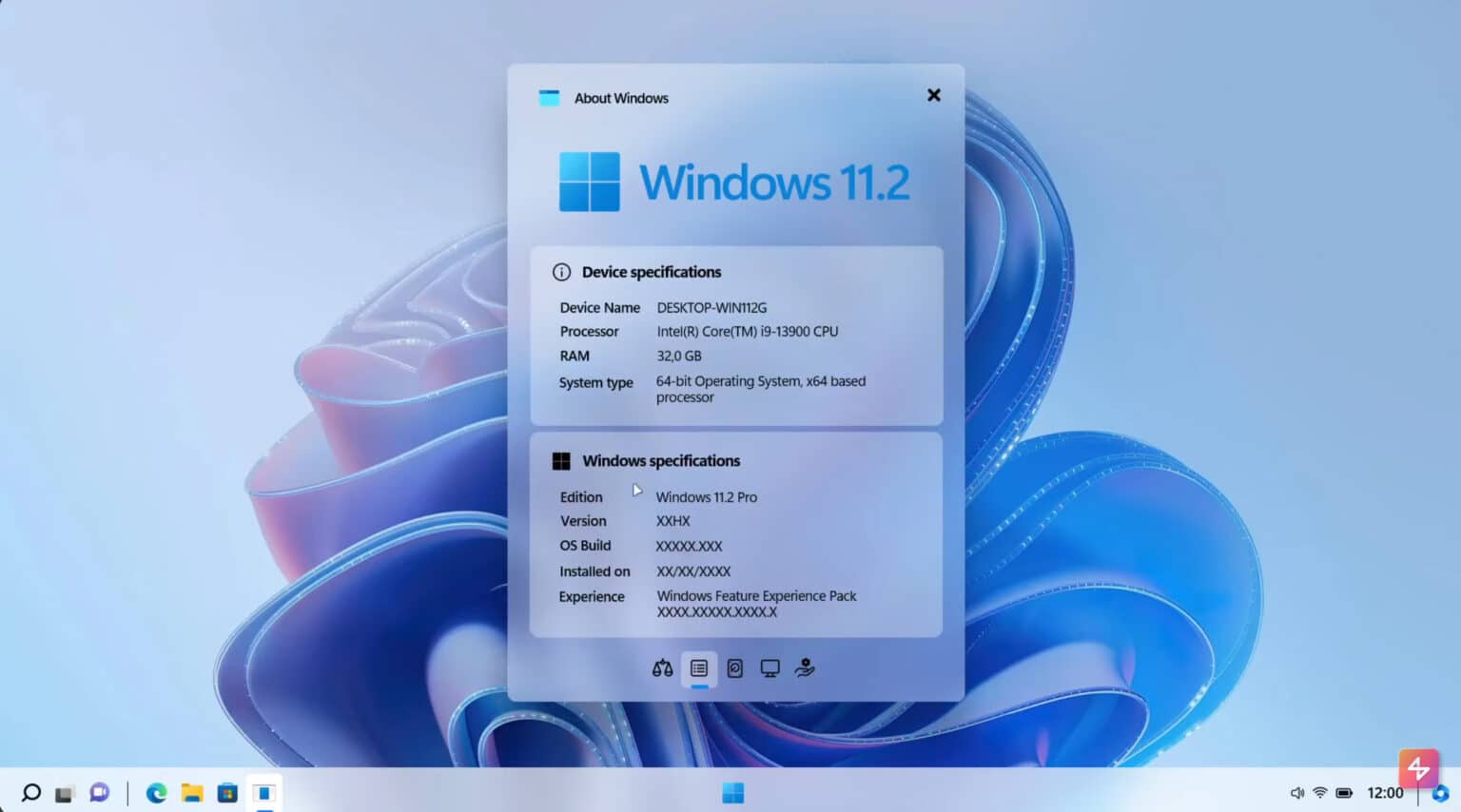Image resolution: width=1461 pixels, height=812 pixels.
Task: Open the Start menu
Action: pos(732,792)
